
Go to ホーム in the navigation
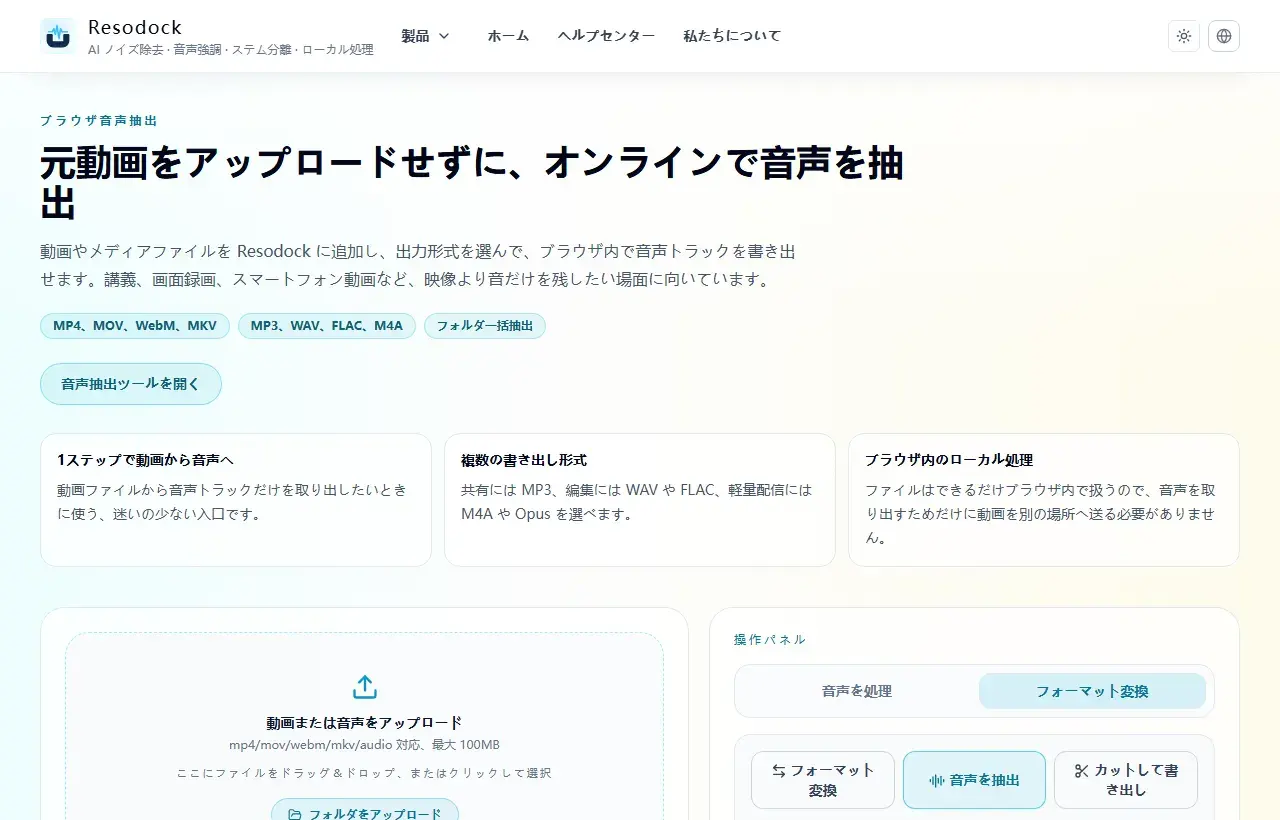click(508, 36)
